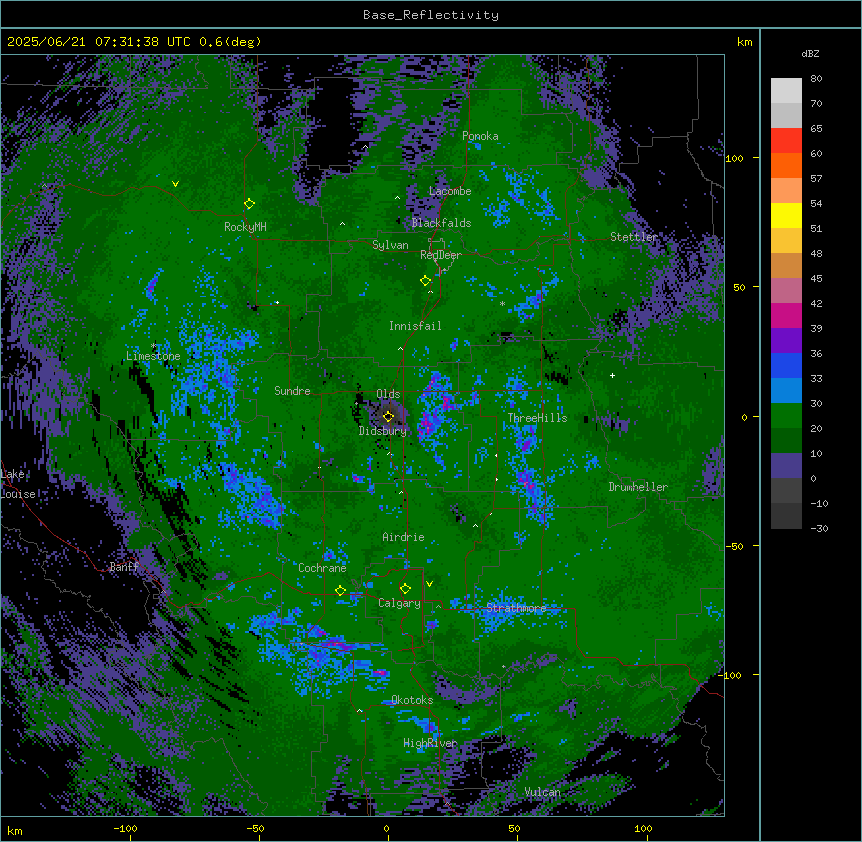Select the -50 tick on the right axis
862x842 pixels.
tap(734, 546)
